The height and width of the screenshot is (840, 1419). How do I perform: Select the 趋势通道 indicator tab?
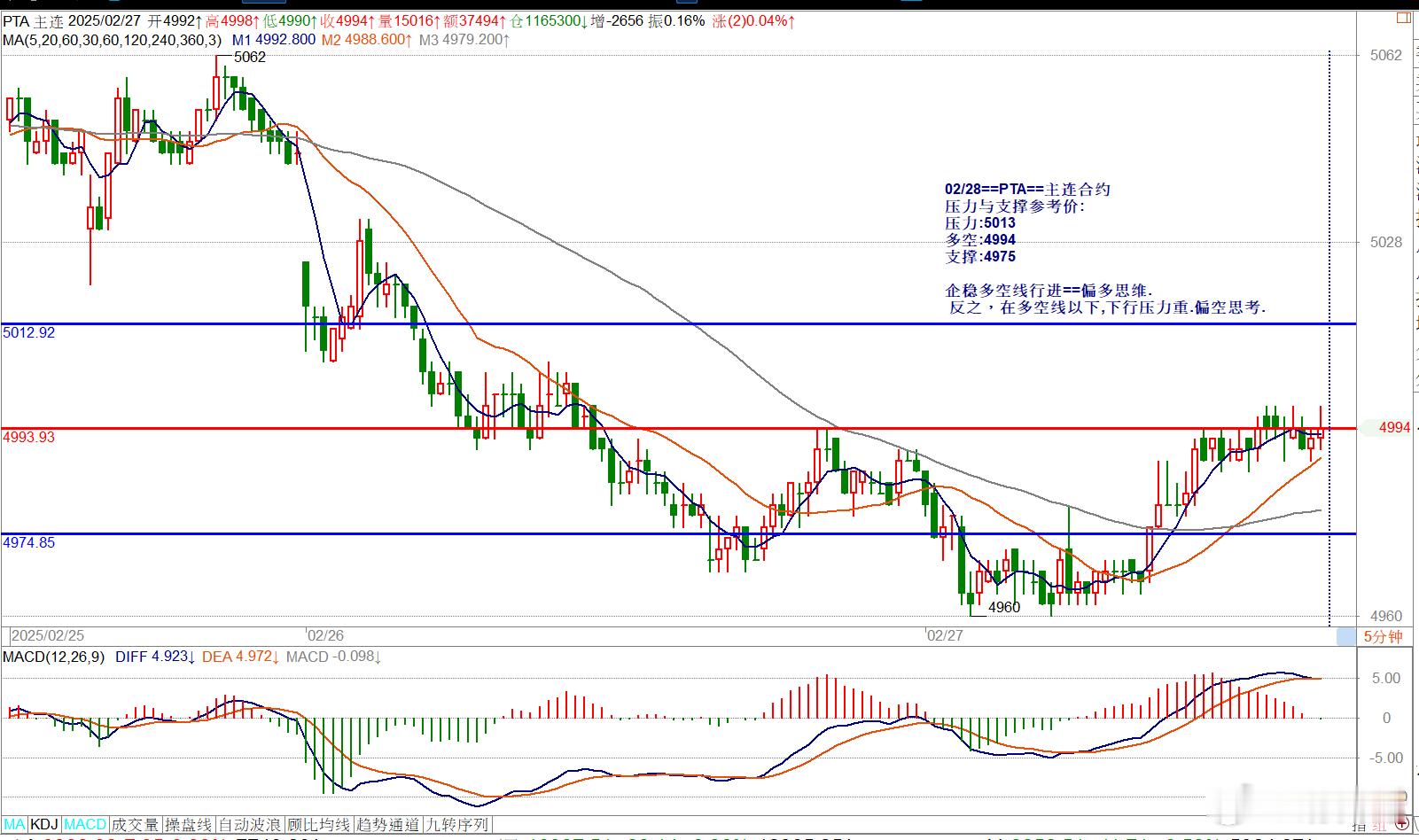pos(386,825)
